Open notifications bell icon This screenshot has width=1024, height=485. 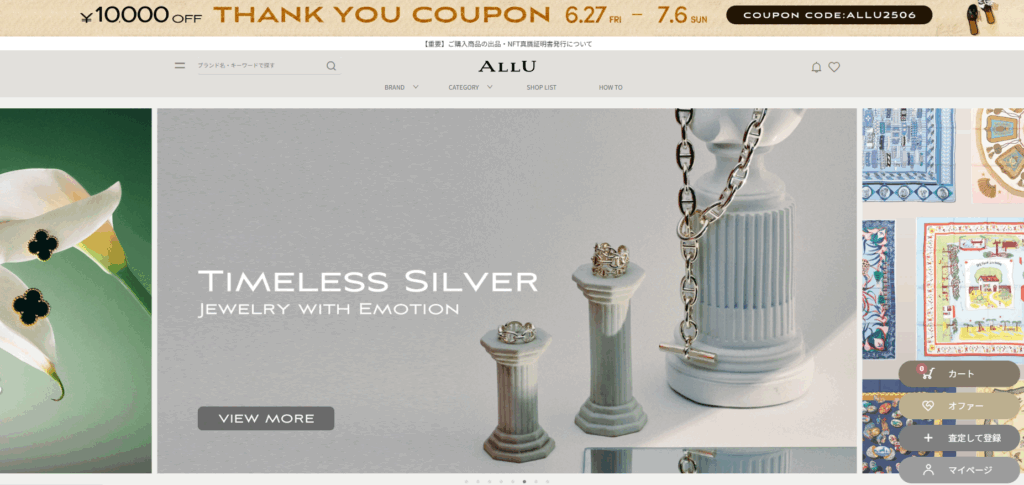click(816, 67)
